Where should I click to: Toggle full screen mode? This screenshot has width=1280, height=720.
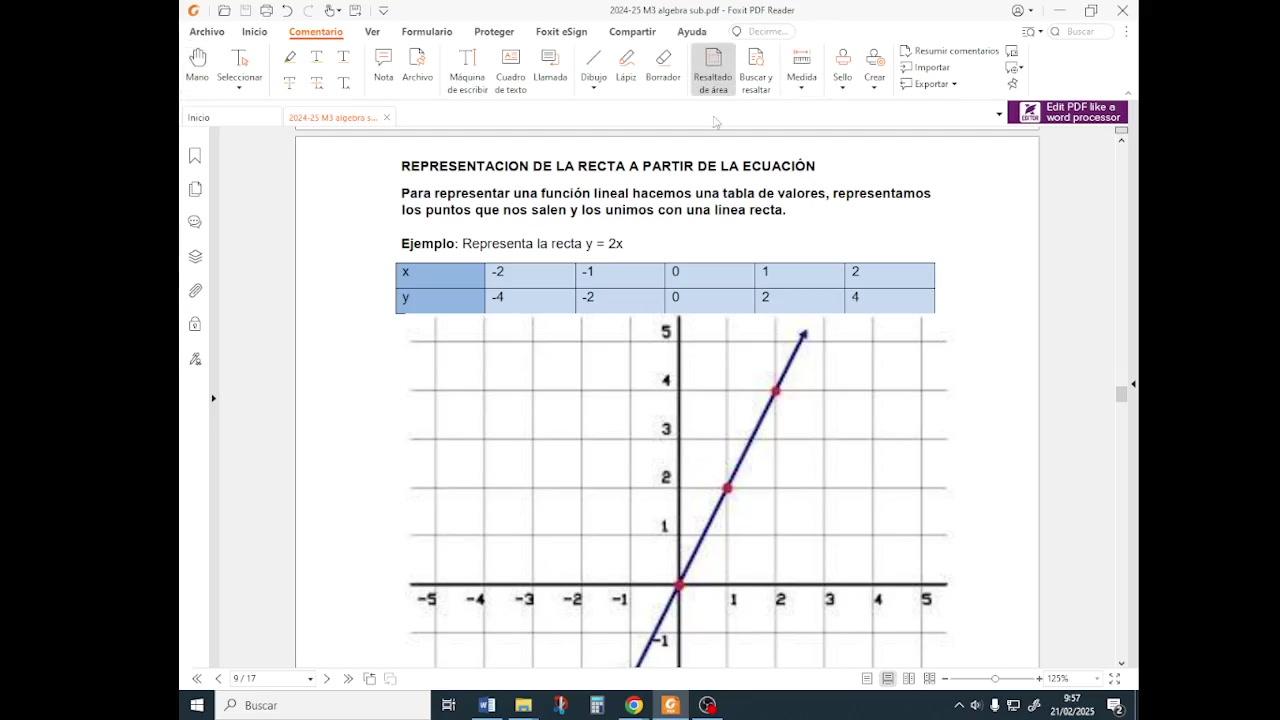click(1115, 679)
